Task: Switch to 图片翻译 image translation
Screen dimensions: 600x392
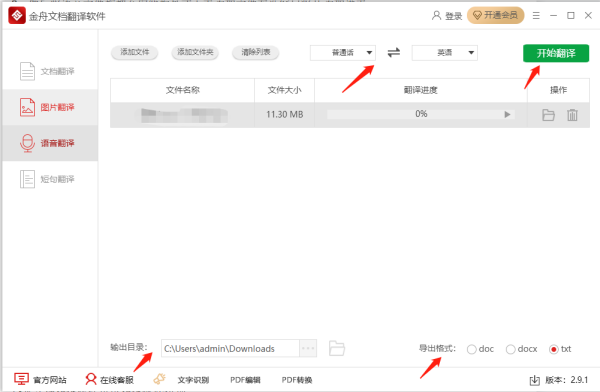Action: tap(50, 107)
